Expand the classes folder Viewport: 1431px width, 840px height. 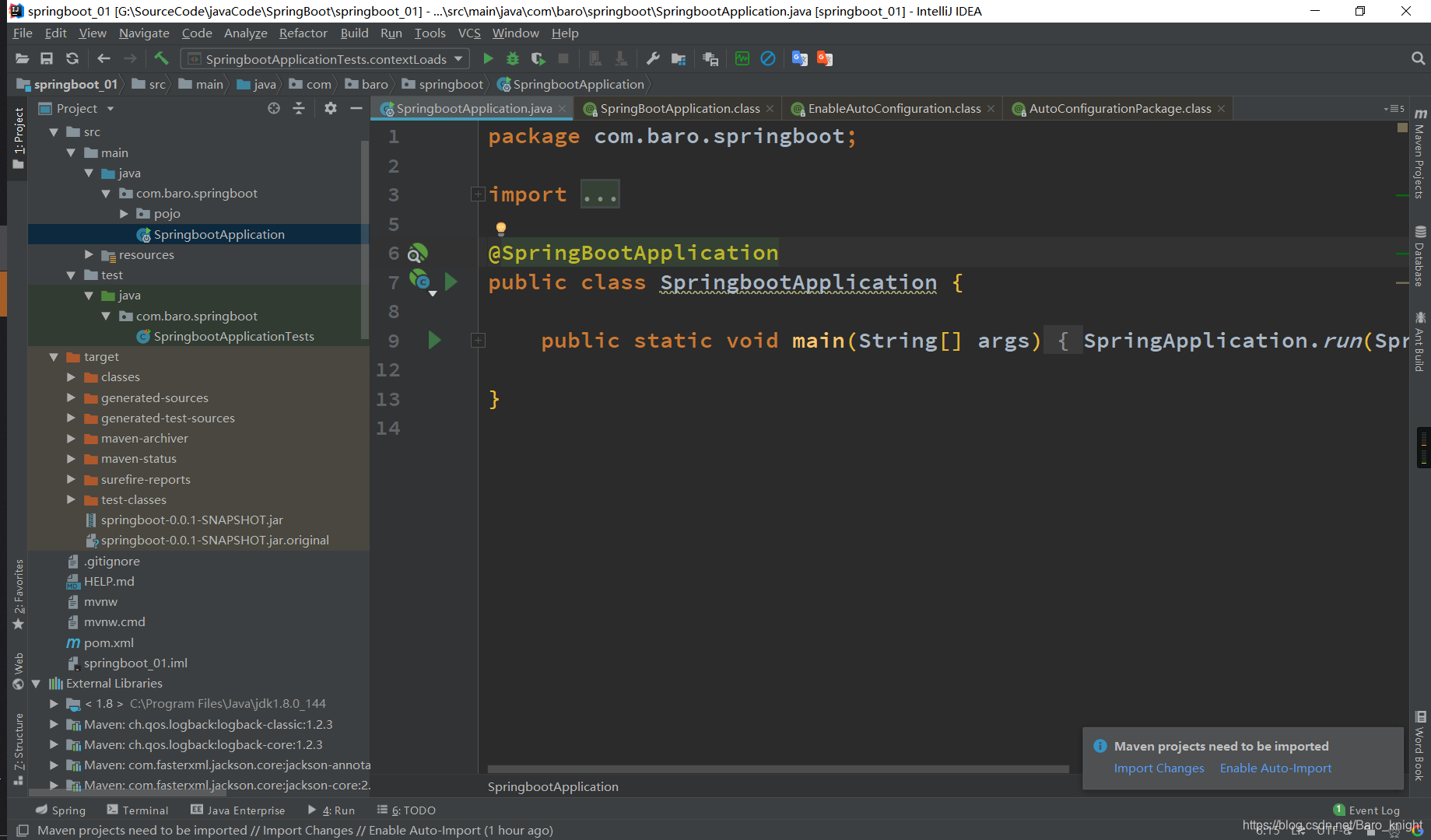(x=71, y=377)
